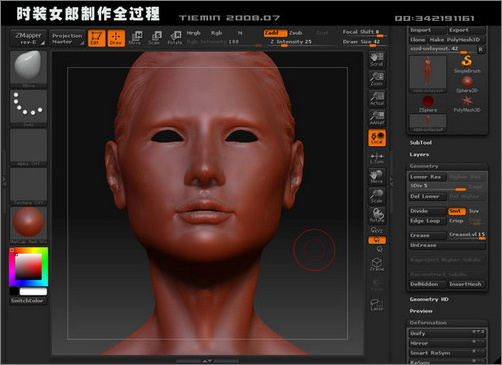This screenshot has width=502, height=365.
Task: Select the Move transform icon in top shelf
Action: coord(135,38)
